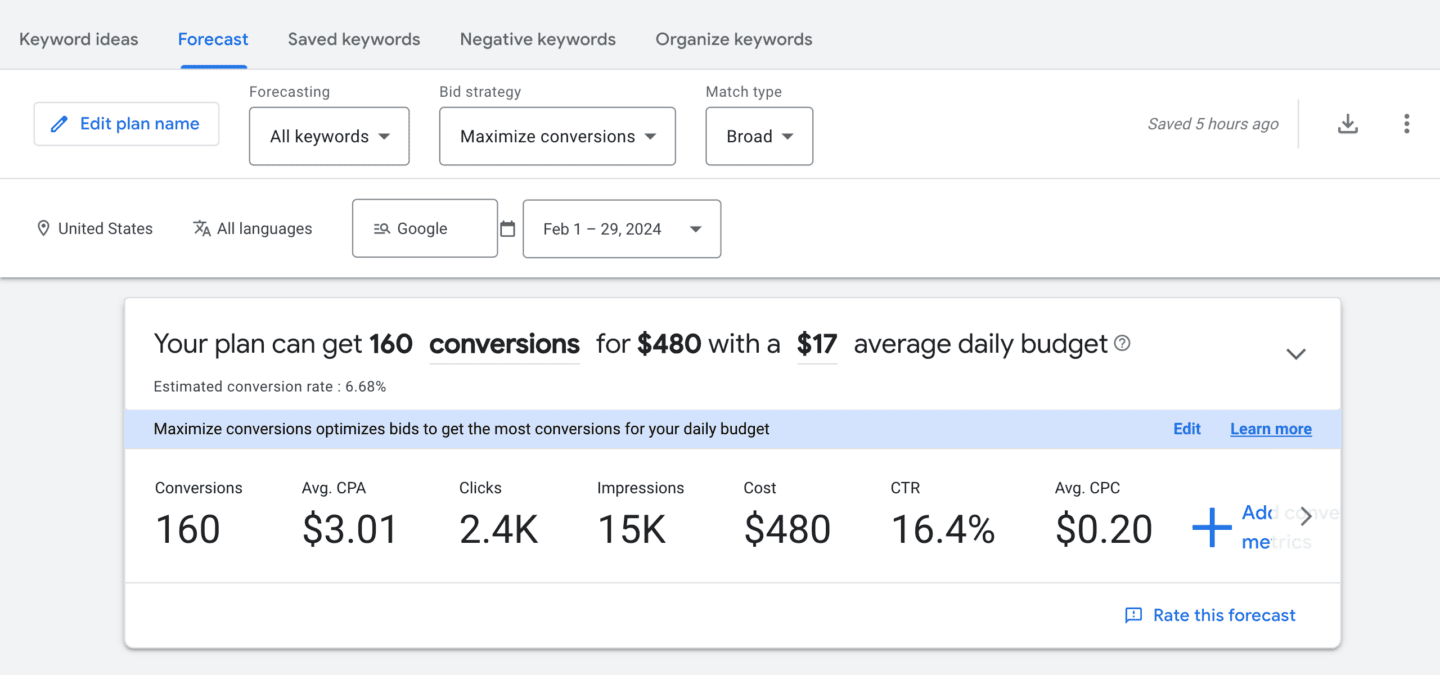Image resolution: width=1440 pixels, height=675 pixels.
Task: Open the Feb 1 – 29 date range selector
Action: [621, 228]
